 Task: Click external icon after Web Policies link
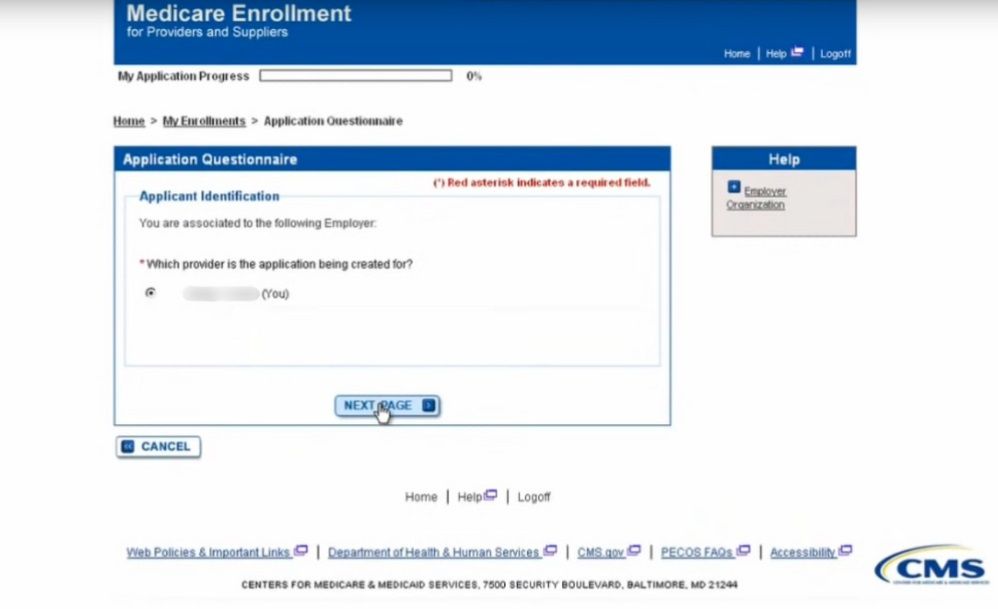301,550
